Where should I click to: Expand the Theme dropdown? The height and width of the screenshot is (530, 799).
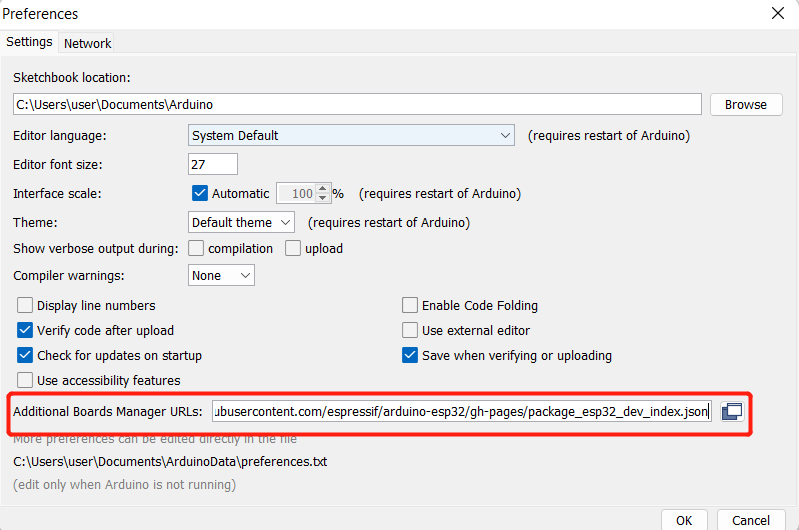coord(242,222)
